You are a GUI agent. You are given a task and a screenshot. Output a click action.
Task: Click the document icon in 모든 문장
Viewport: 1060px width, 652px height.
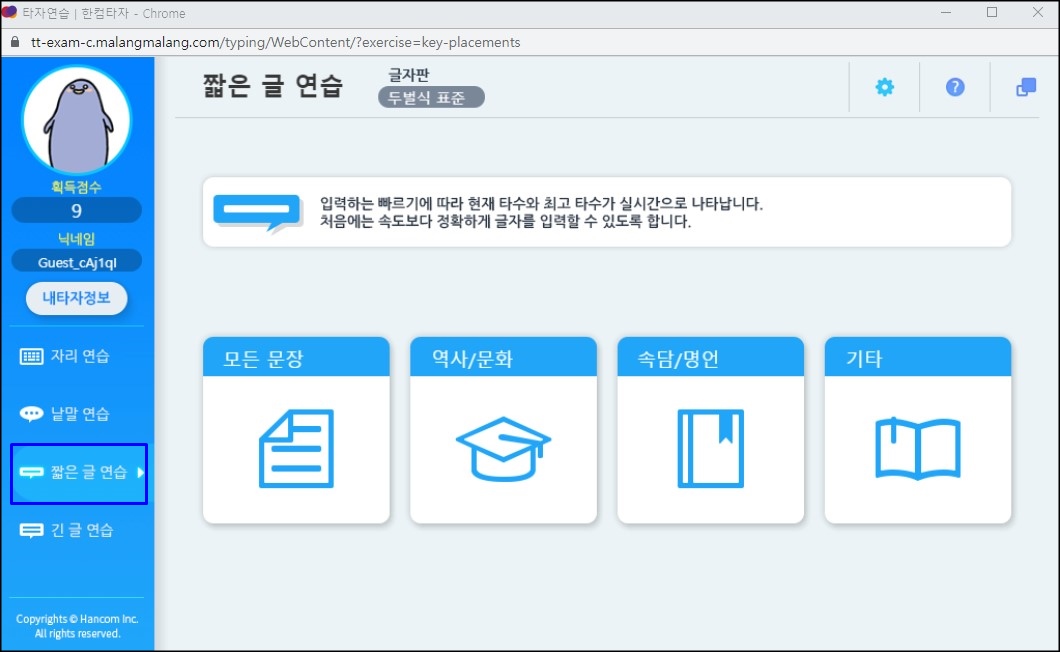(296, 448)
